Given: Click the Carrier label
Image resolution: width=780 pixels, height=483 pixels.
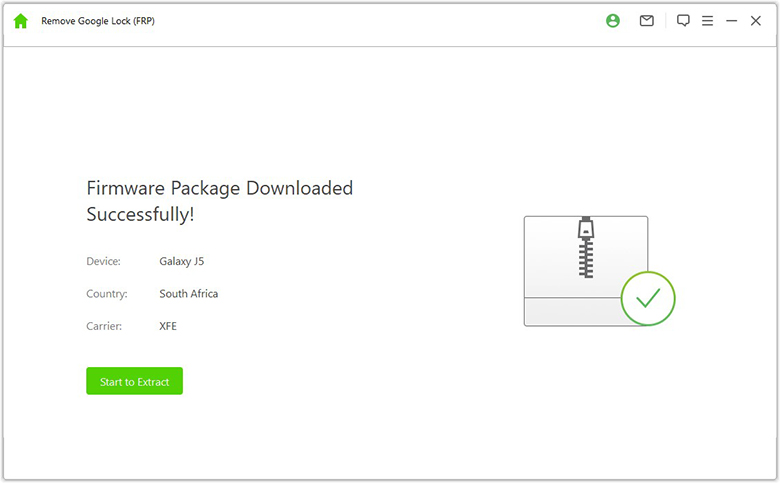Looking at the screenshot, I should point(105,326).
